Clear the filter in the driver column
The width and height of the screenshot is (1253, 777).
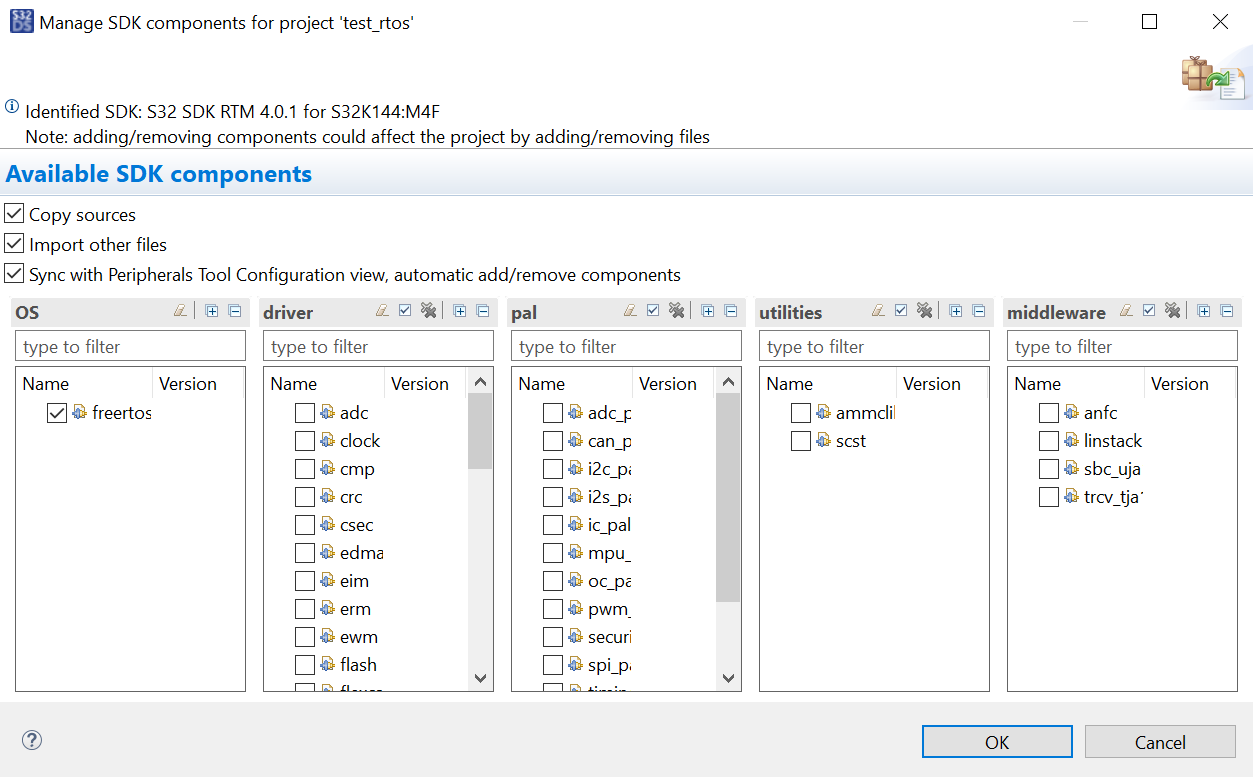point(383,311)
